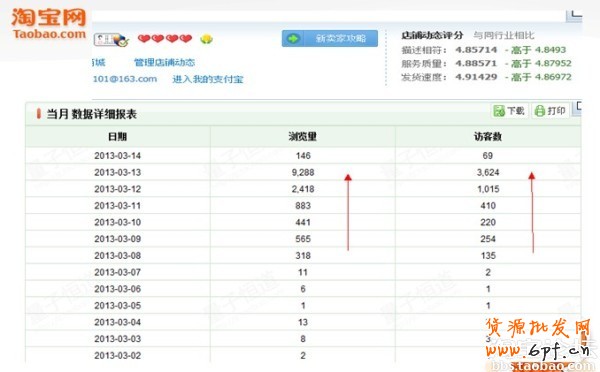Viewport: 600px width, 372px height.
Task: Click the seller ID badge icon
Action: click(x=111, y=40)
